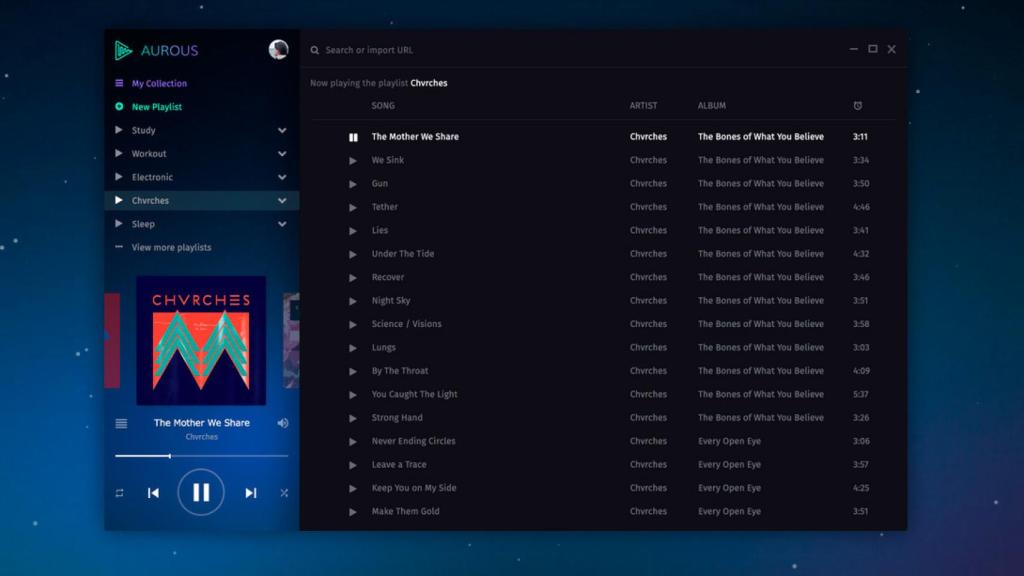Go back to the previous track
This screenshot has width=1024, height=576.
point(153,493)
